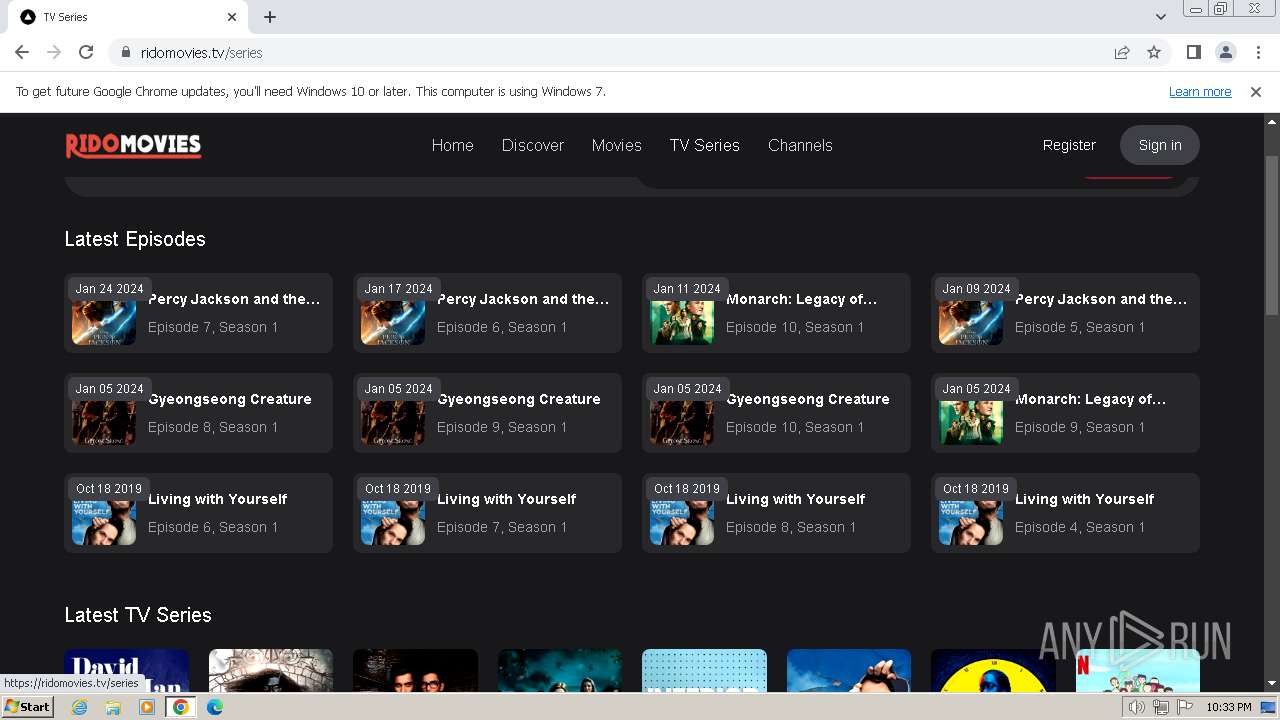This screenshot has width=1280, height=720.
Task: Open Percy Jackson Episode 6 card
Action: coord(487,313)
